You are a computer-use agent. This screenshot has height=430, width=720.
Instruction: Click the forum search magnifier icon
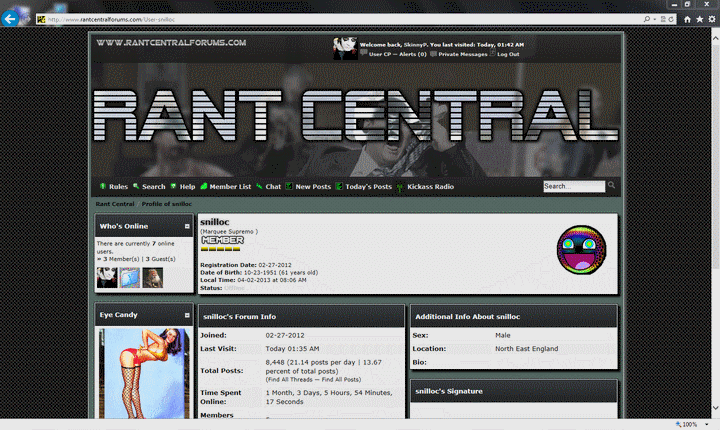612,185
